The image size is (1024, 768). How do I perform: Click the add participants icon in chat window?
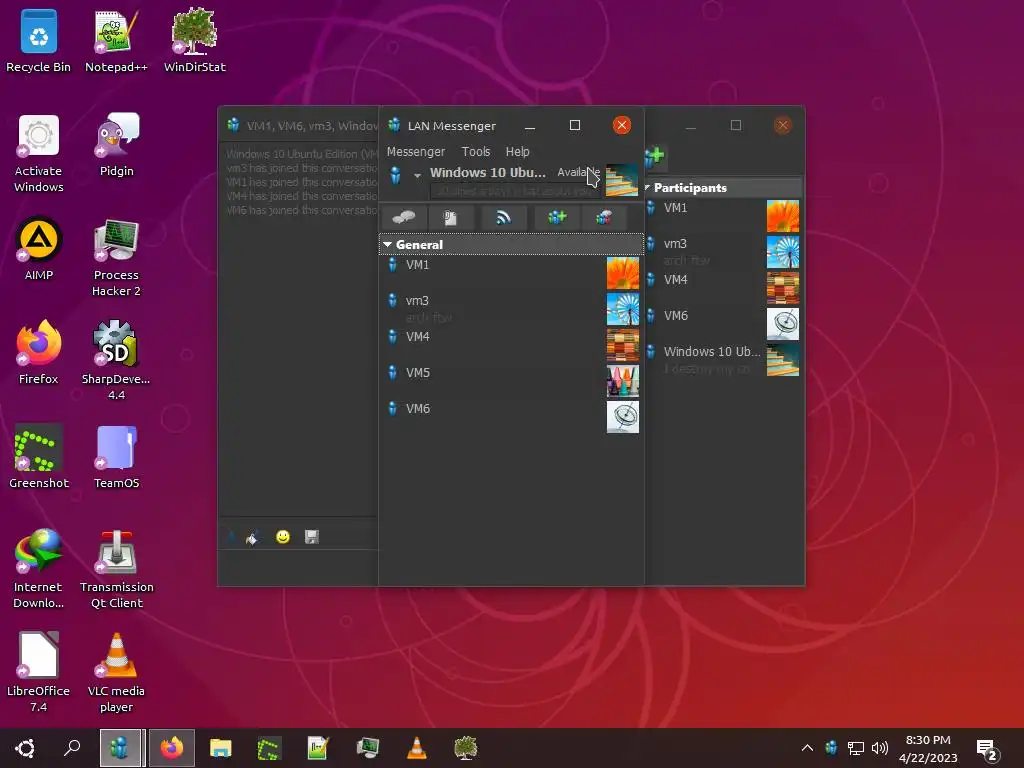click(x=654, y=157)
